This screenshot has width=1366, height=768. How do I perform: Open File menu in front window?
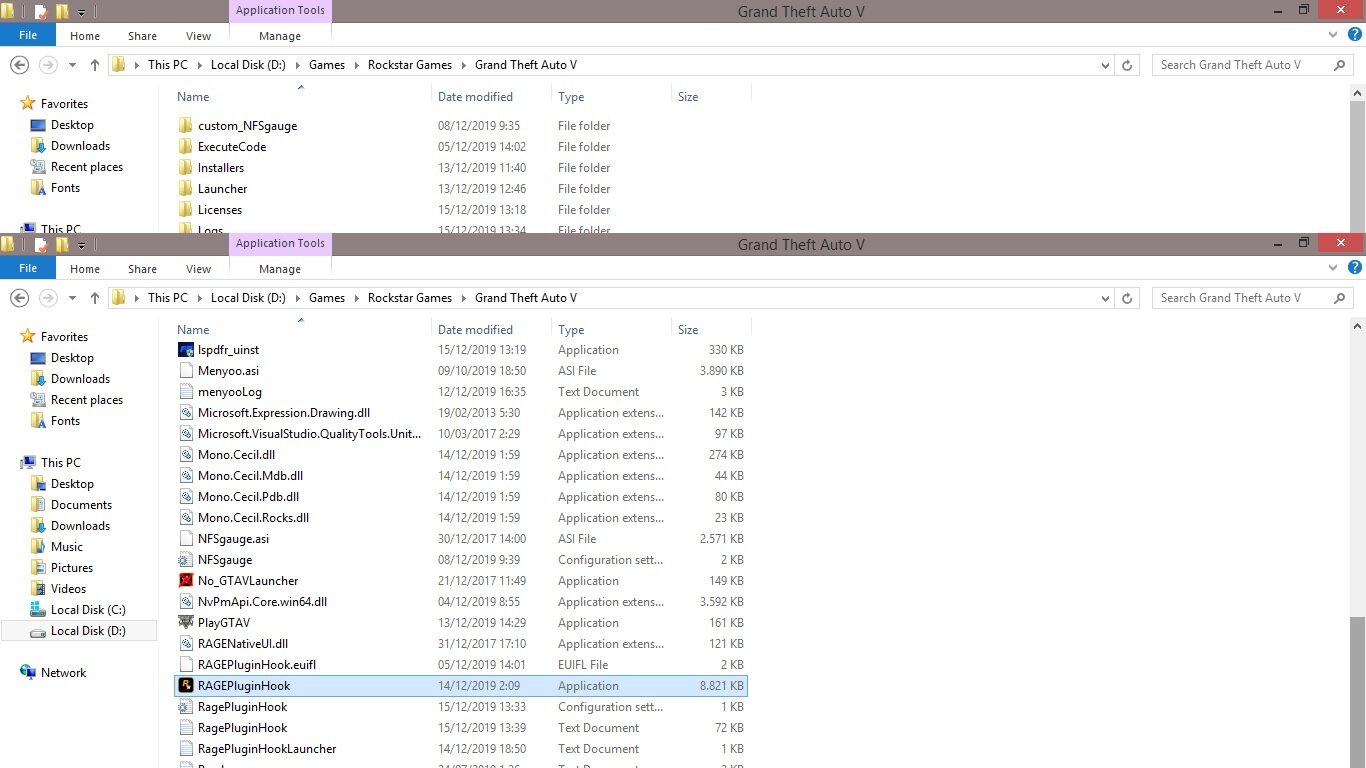tap(28, 268)
